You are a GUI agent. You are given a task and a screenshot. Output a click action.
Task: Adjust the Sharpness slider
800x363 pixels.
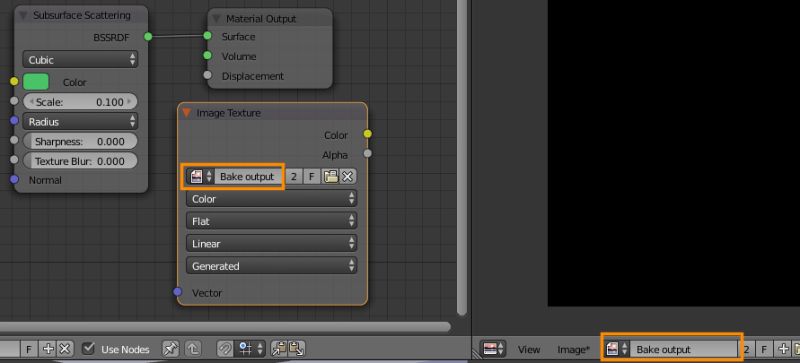[x=80, y=141]
